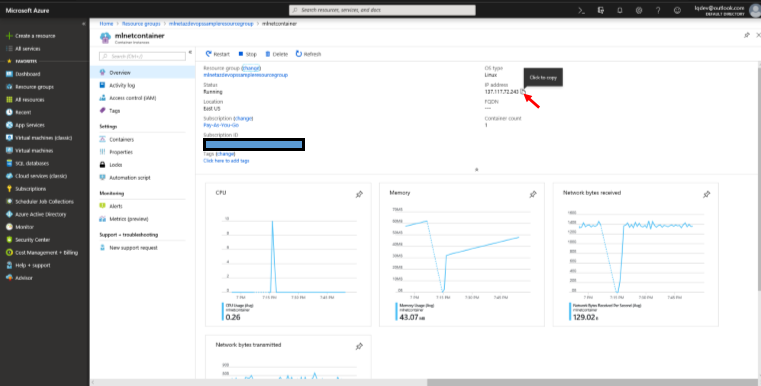Open Cloud Shell icon in top bar

(x=581, y=10)
